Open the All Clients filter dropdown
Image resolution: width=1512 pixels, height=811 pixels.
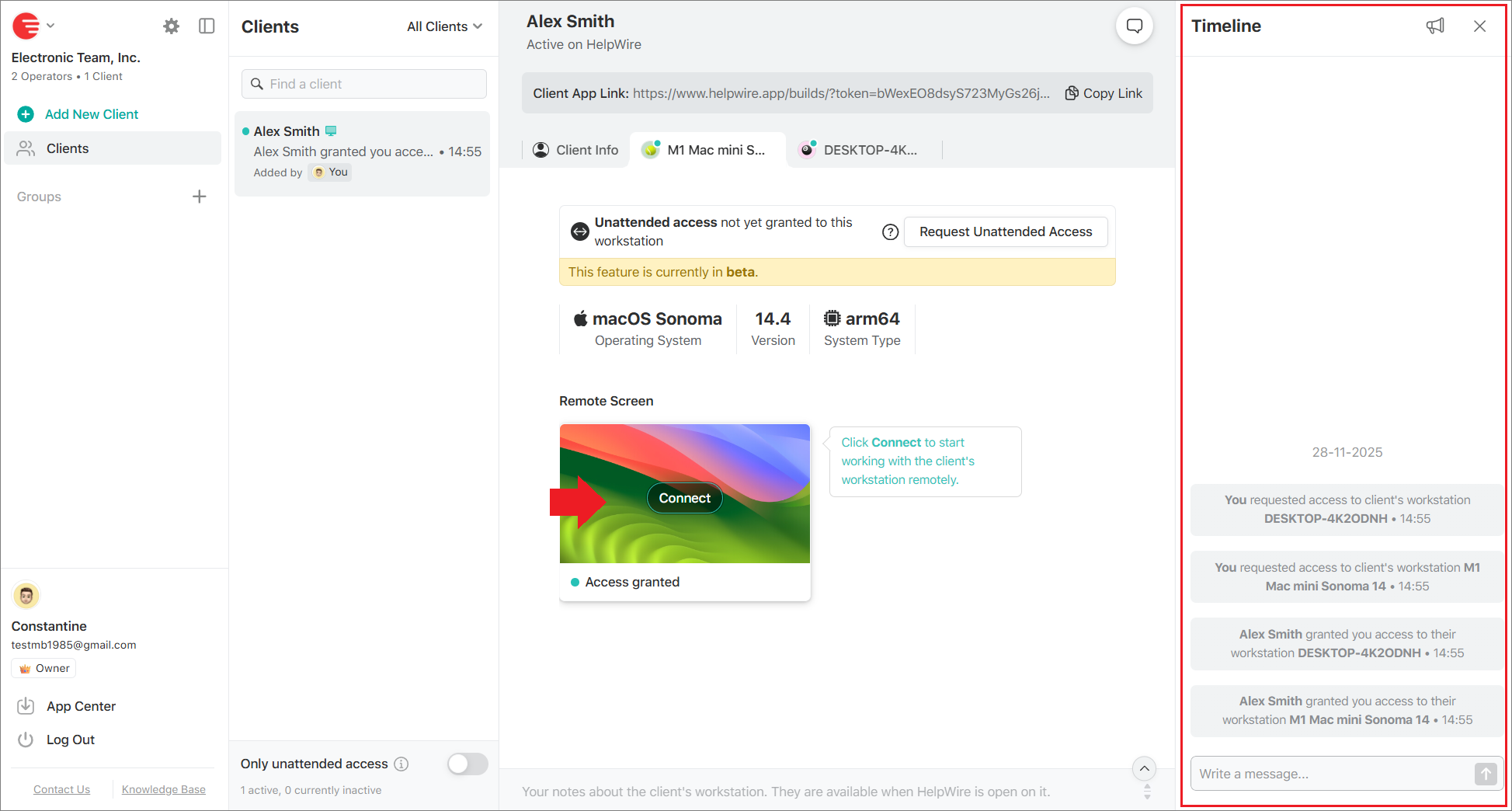[444, 26]
